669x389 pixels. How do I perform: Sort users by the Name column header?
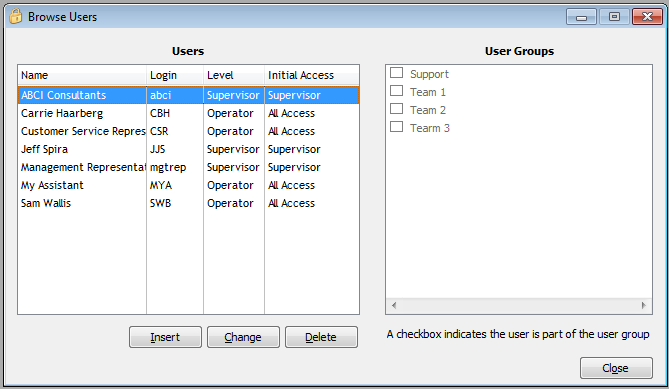coord(82,75)
